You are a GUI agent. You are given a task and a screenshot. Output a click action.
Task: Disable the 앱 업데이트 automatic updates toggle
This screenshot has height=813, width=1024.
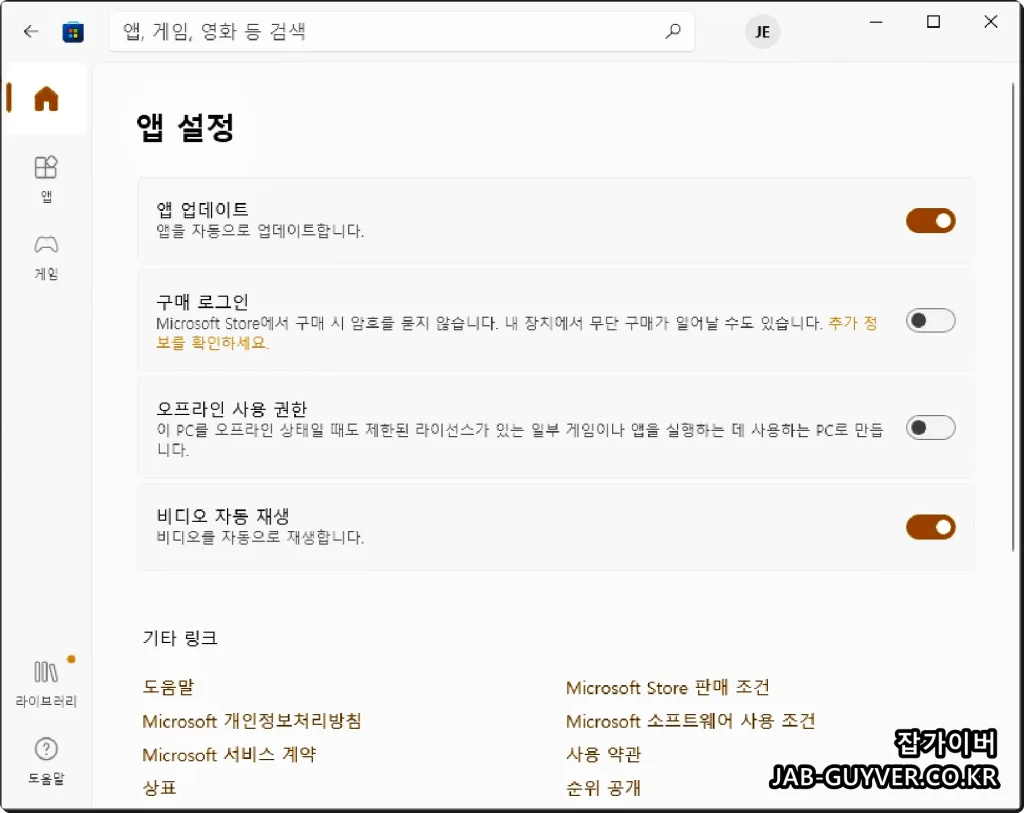point(930,220)
